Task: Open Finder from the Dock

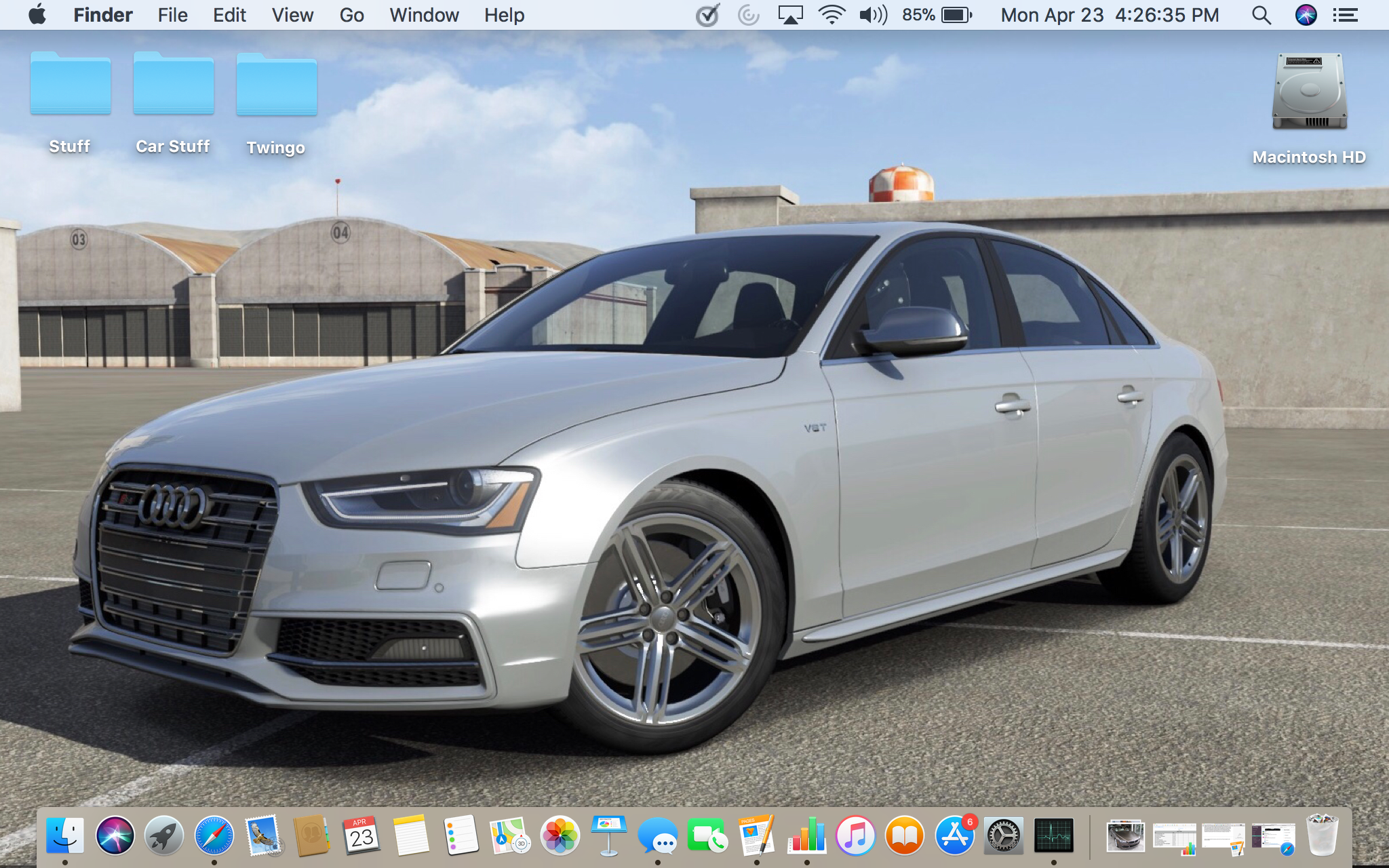Action: point(65,835)
